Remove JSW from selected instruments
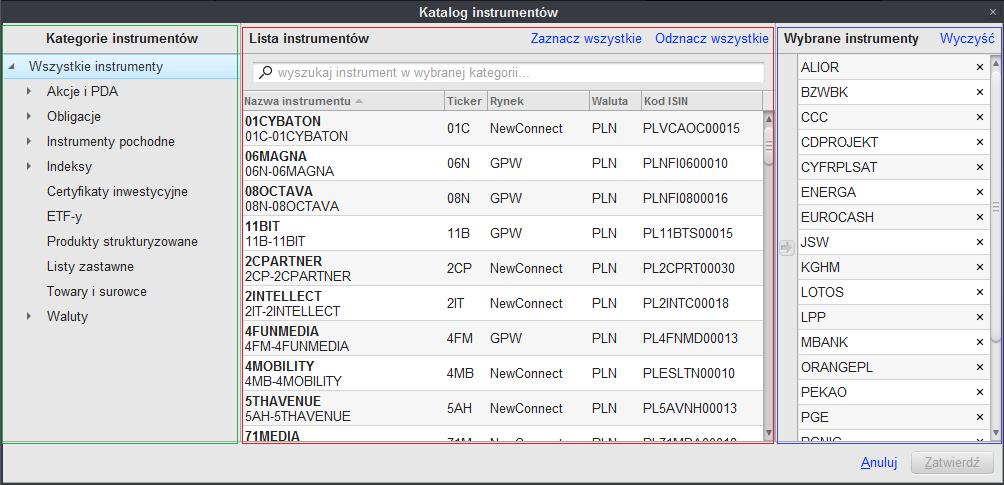This screenshot has width=1004, height=485. (x=979, y=242)
